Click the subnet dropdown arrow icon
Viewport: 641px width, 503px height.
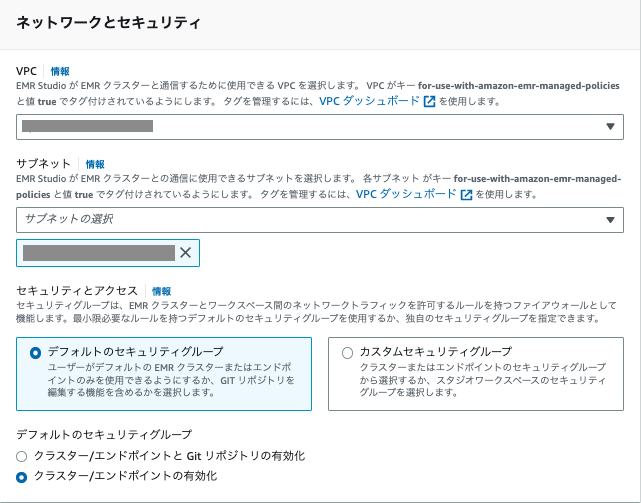[610, 220]
